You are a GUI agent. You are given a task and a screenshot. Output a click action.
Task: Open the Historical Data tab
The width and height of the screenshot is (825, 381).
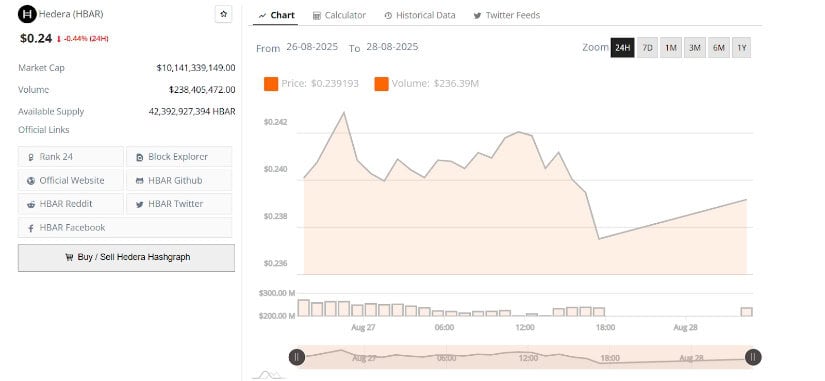[x=420, y=15]
